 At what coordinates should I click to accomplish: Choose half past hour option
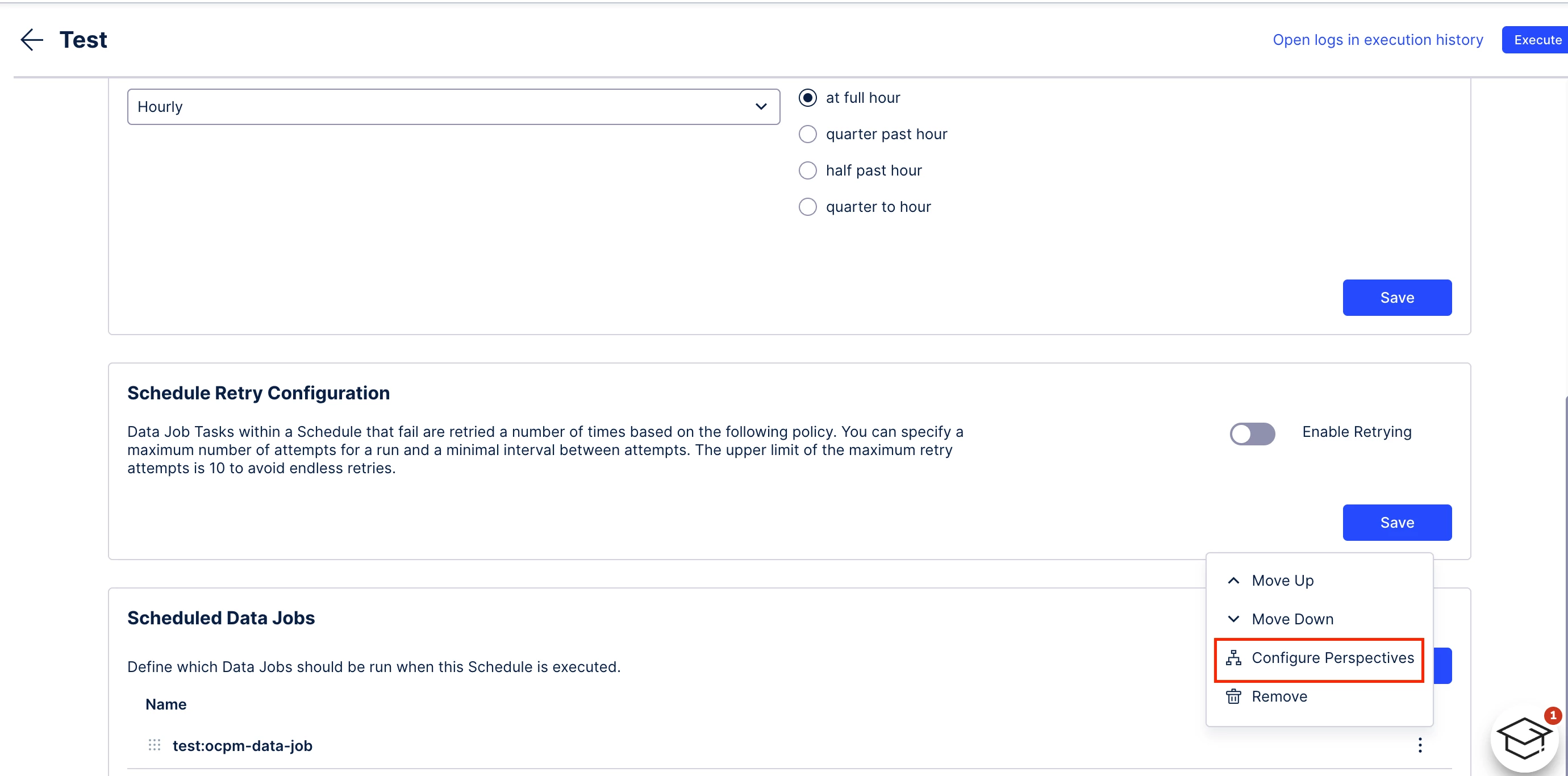(x=807, y=170)
